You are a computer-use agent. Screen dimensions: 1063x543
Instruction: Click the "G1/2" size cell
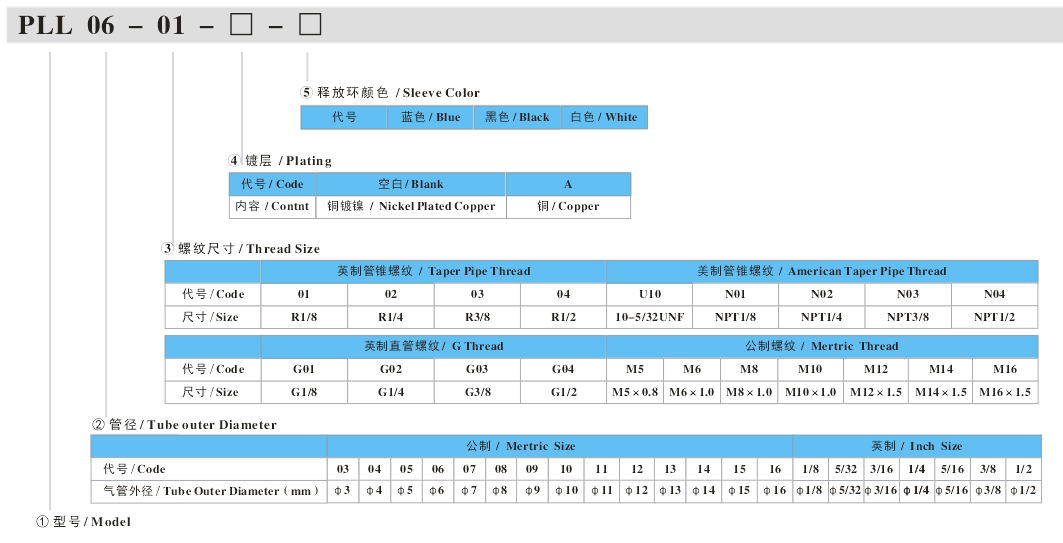(x=563, y=393)
